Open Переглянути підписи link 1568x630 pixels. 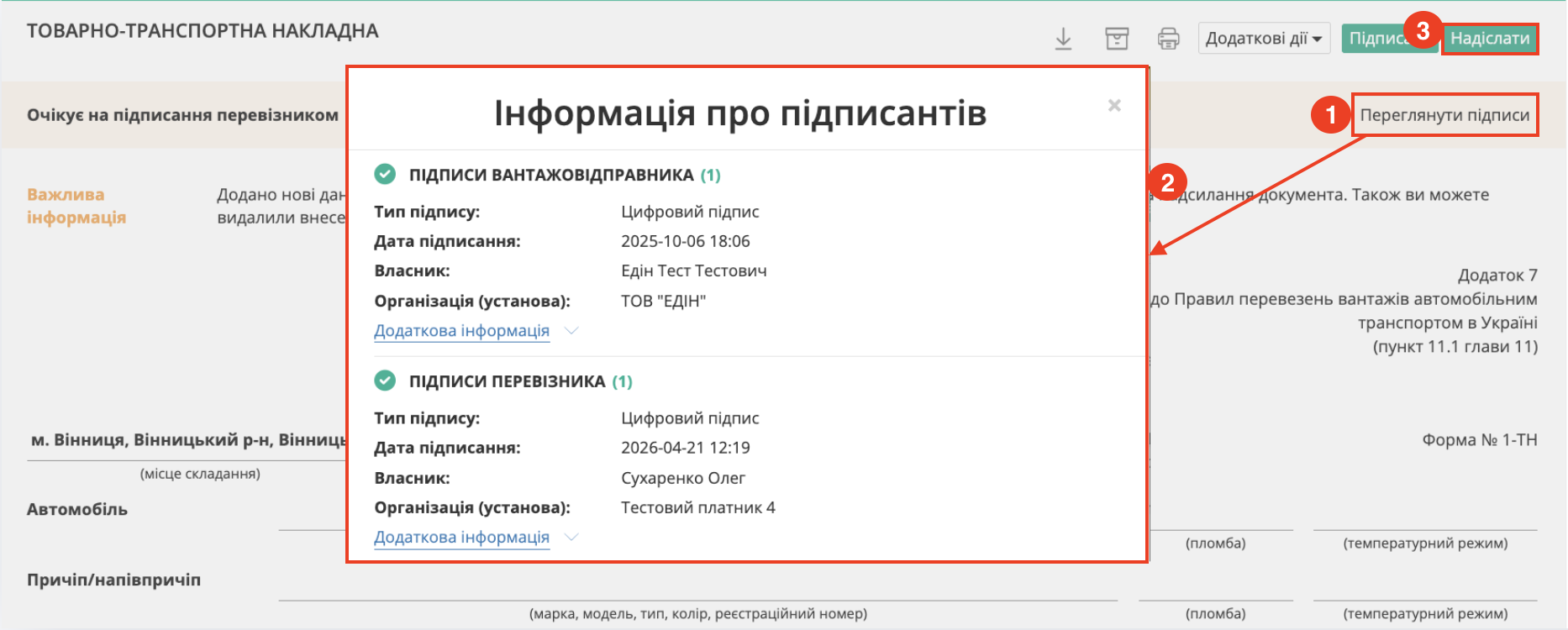coord(1444,115)
